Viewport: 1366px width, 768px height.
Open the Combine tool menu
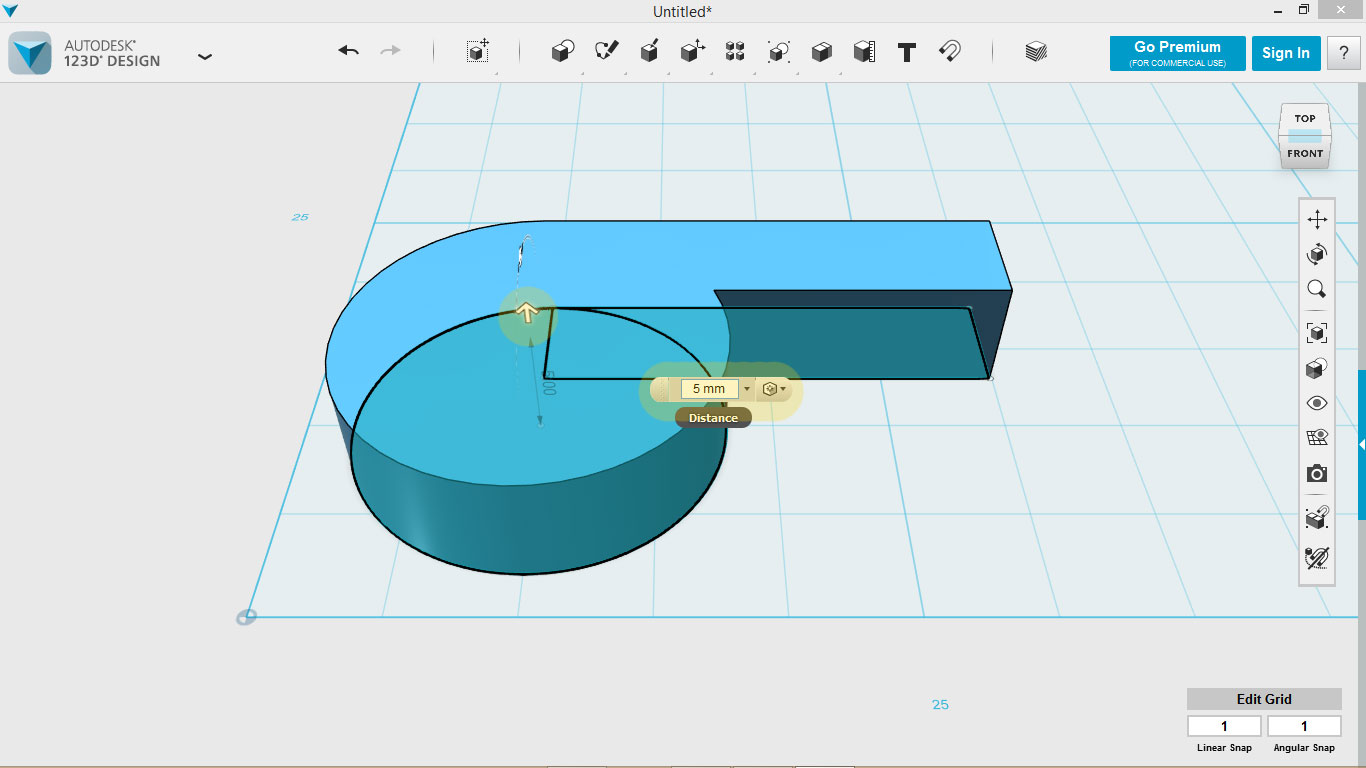click(x=822, y=52)
